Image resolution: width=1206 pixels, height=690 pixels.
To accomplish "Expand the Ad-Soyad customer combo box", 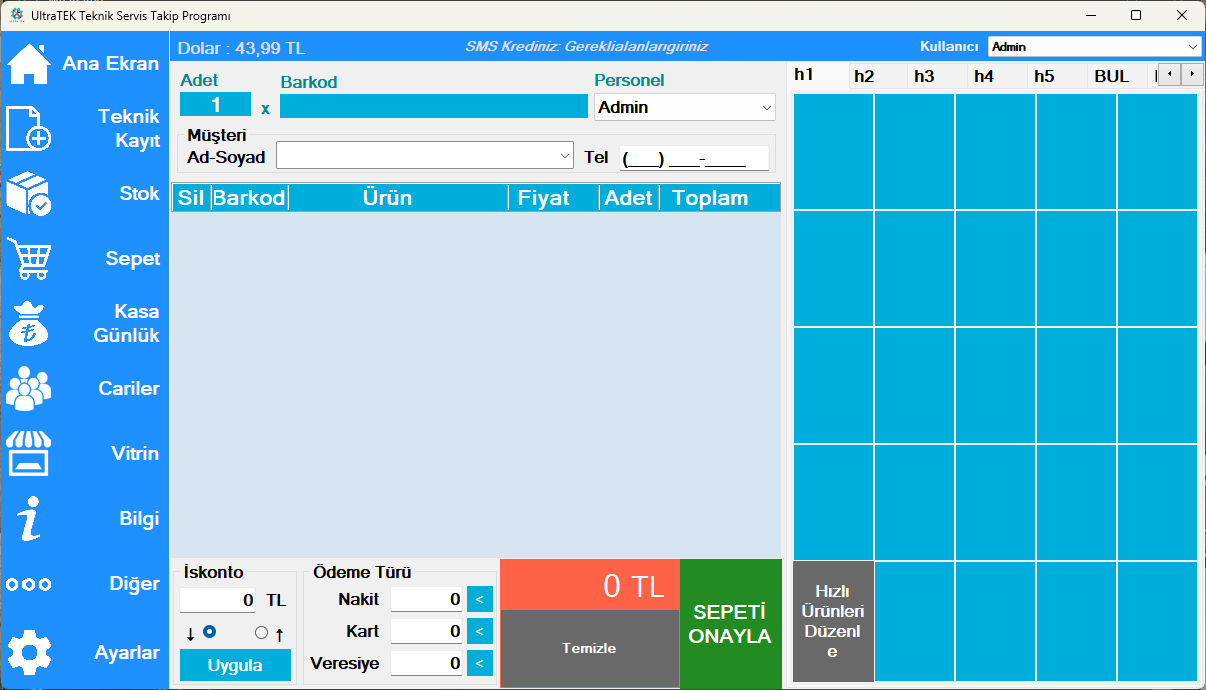I will tap(565, 156).
